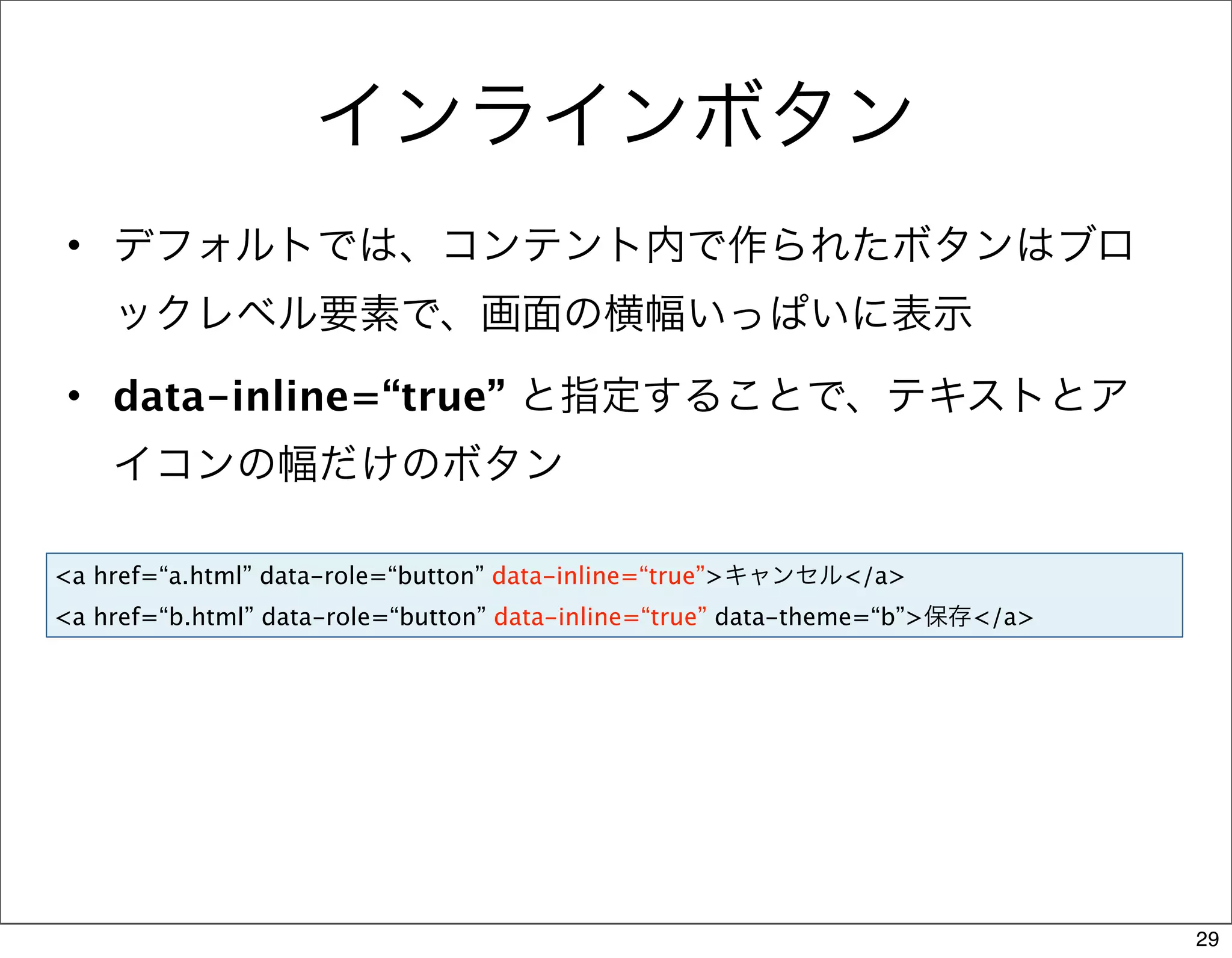The height and width of the screenshot is (958, 1232).
Task: Click the 保存 anchor text in the code
Action: [x=947, y=617]
